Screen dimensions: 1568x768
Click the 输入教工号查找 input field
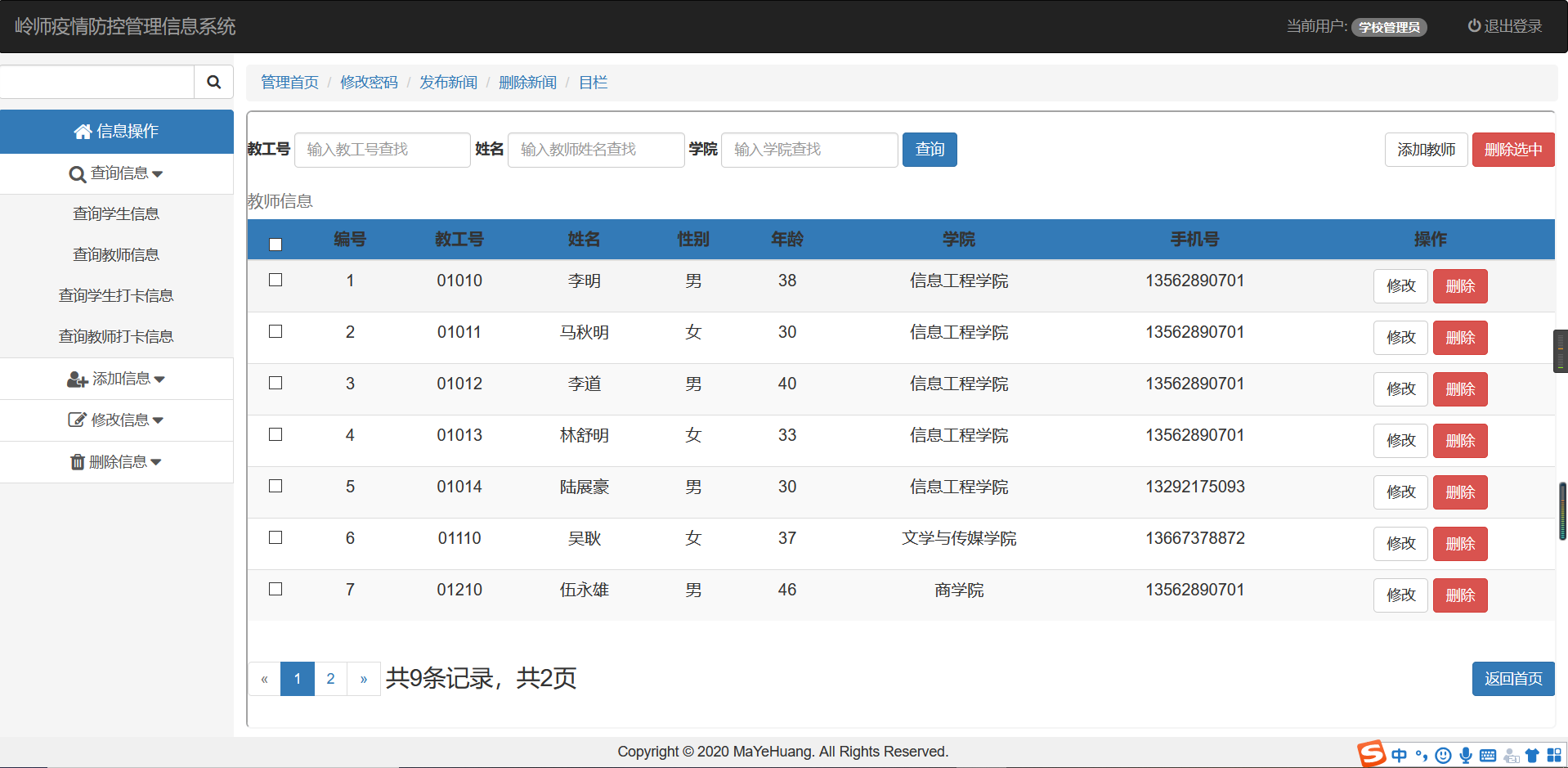pyautogui.click(x=383, y=150)
